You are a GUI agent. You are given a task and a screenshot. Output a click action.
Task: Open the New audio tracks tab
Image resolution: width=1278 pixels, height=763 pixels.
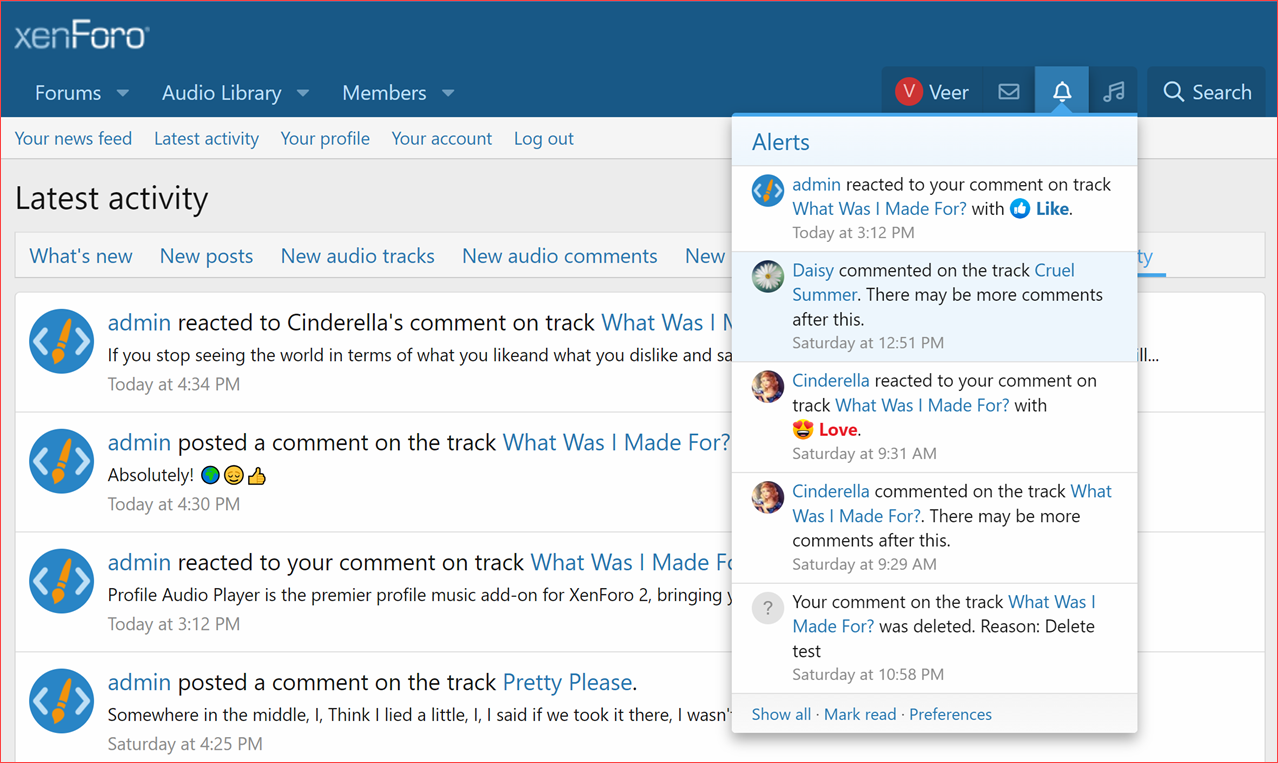(357, 256)
